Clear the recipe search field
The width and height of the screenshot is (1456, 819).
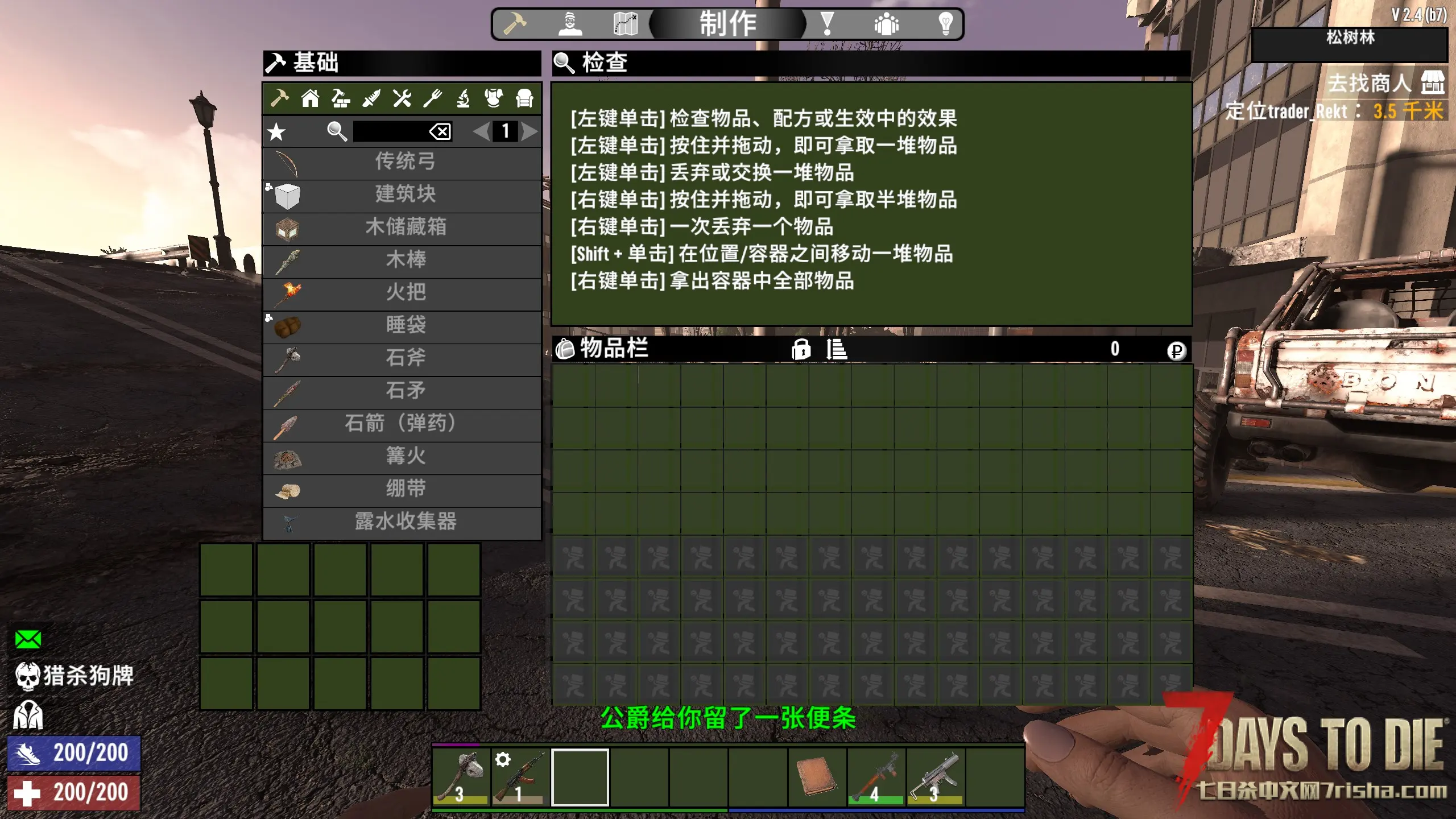pyautogui.click(x=441, y=132)
